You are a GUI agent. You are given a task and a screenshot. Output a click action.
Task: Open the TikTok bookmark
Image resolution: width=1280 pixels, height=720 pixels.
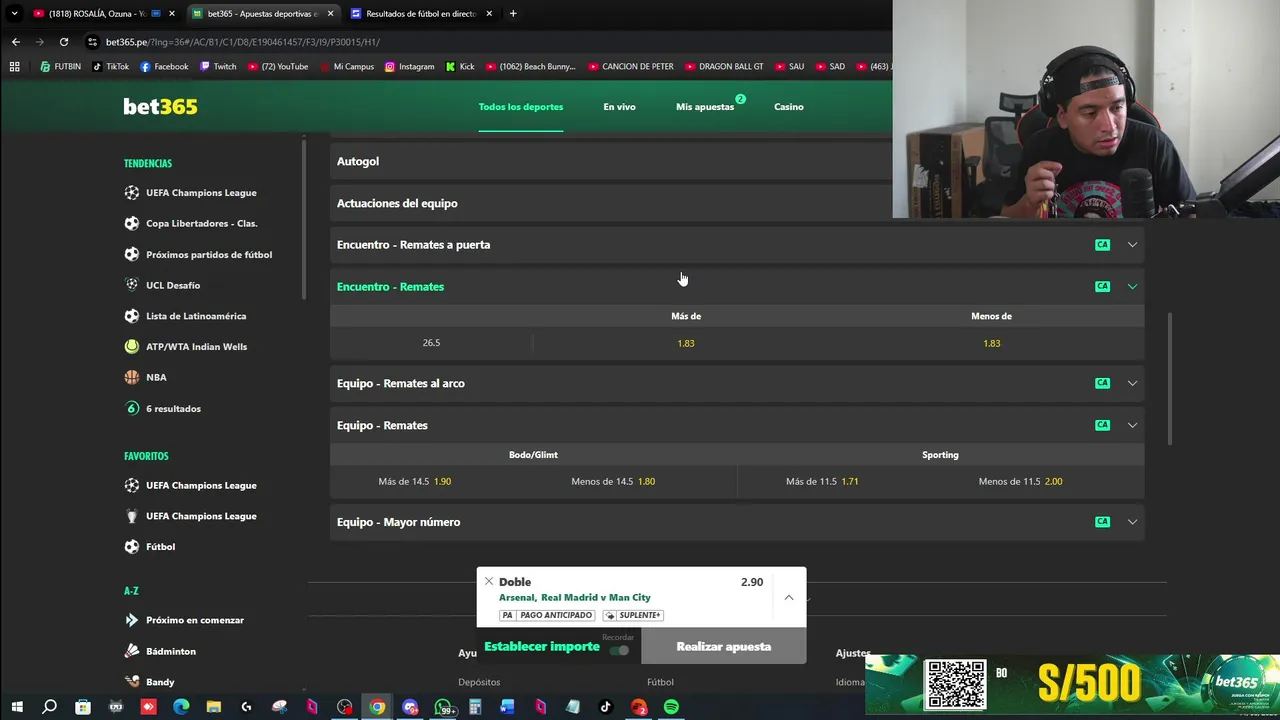pos(110,66)
